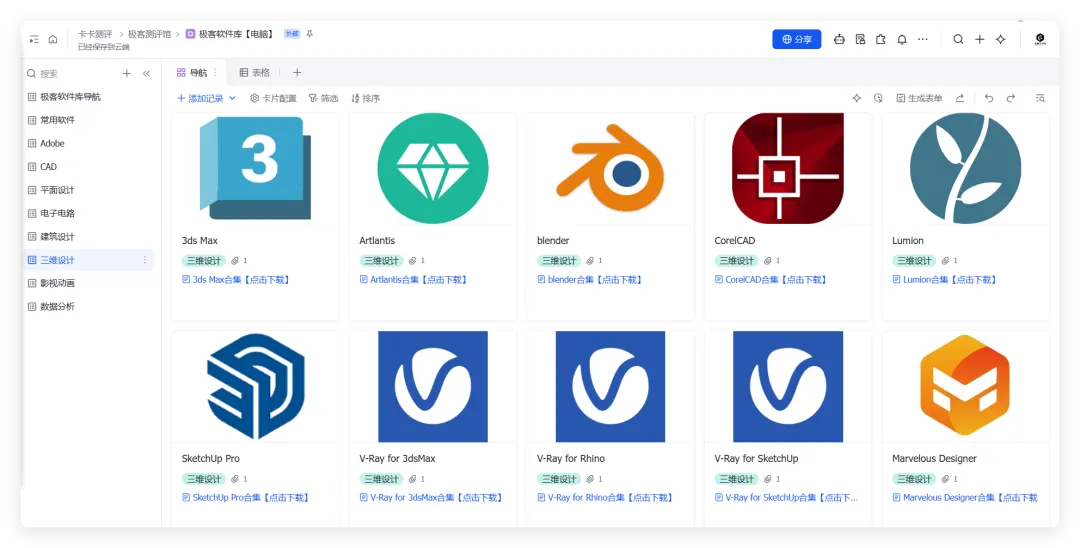Open the user avatar menu
1080x548 pixels.
click(x=1040, y=39)
